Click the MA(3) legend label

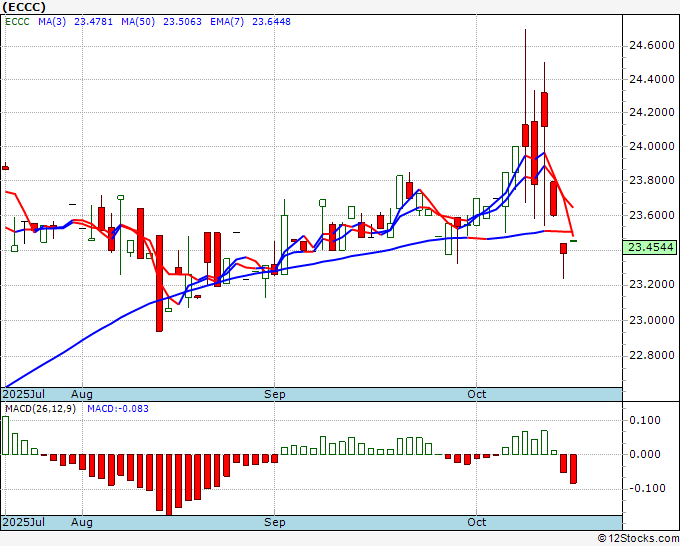tap(52, 22)
